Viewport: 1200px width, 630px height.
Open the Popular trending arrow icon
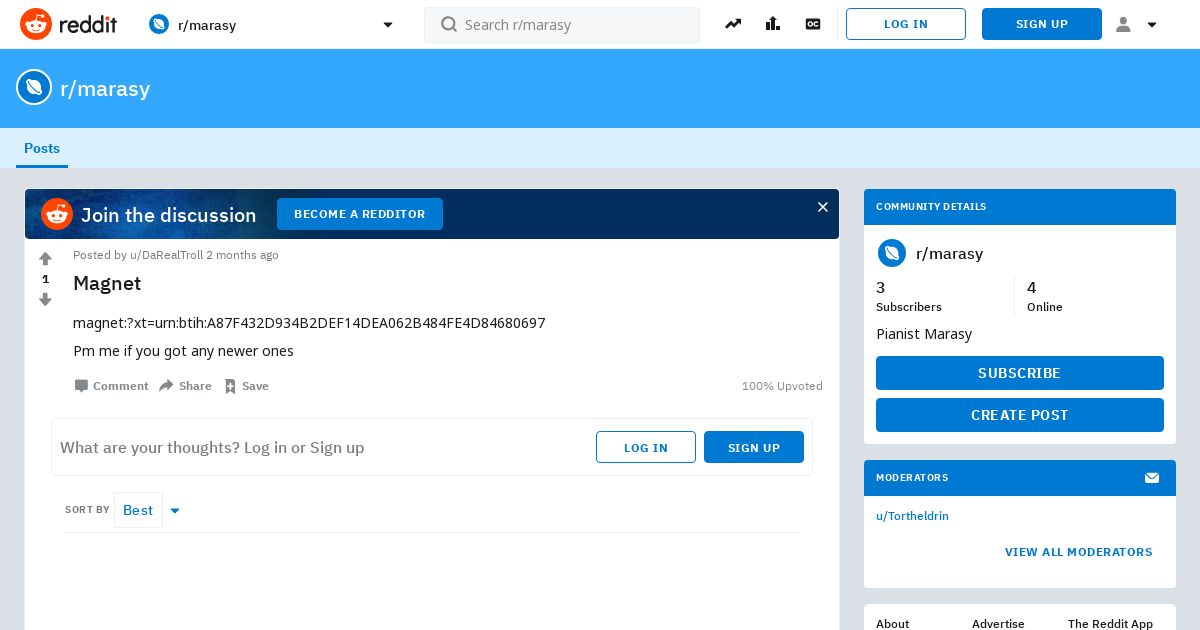[733, 24]
